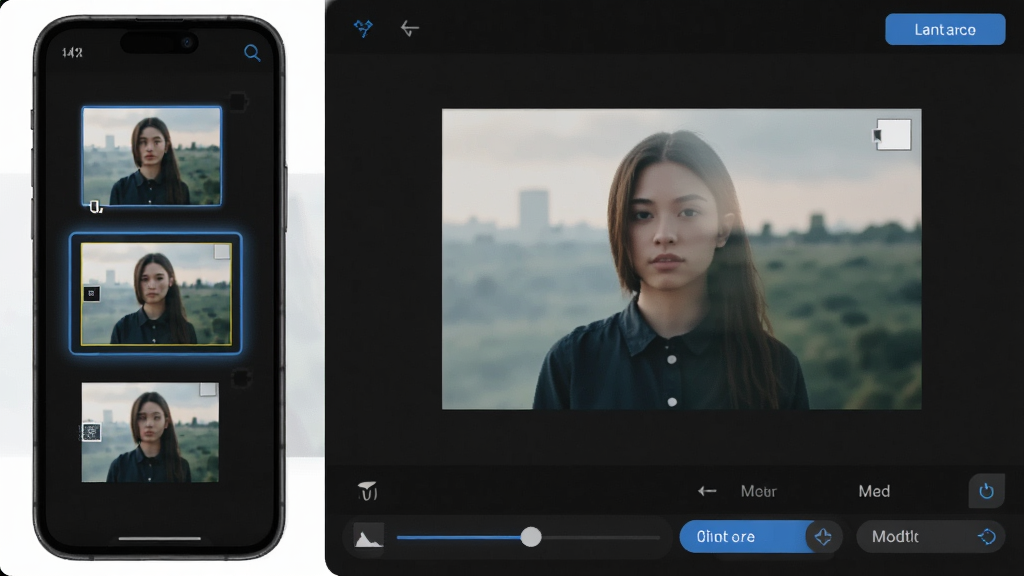
Task: Click the refresh icon in the Modtlt pill
Action: pos(987,537)
